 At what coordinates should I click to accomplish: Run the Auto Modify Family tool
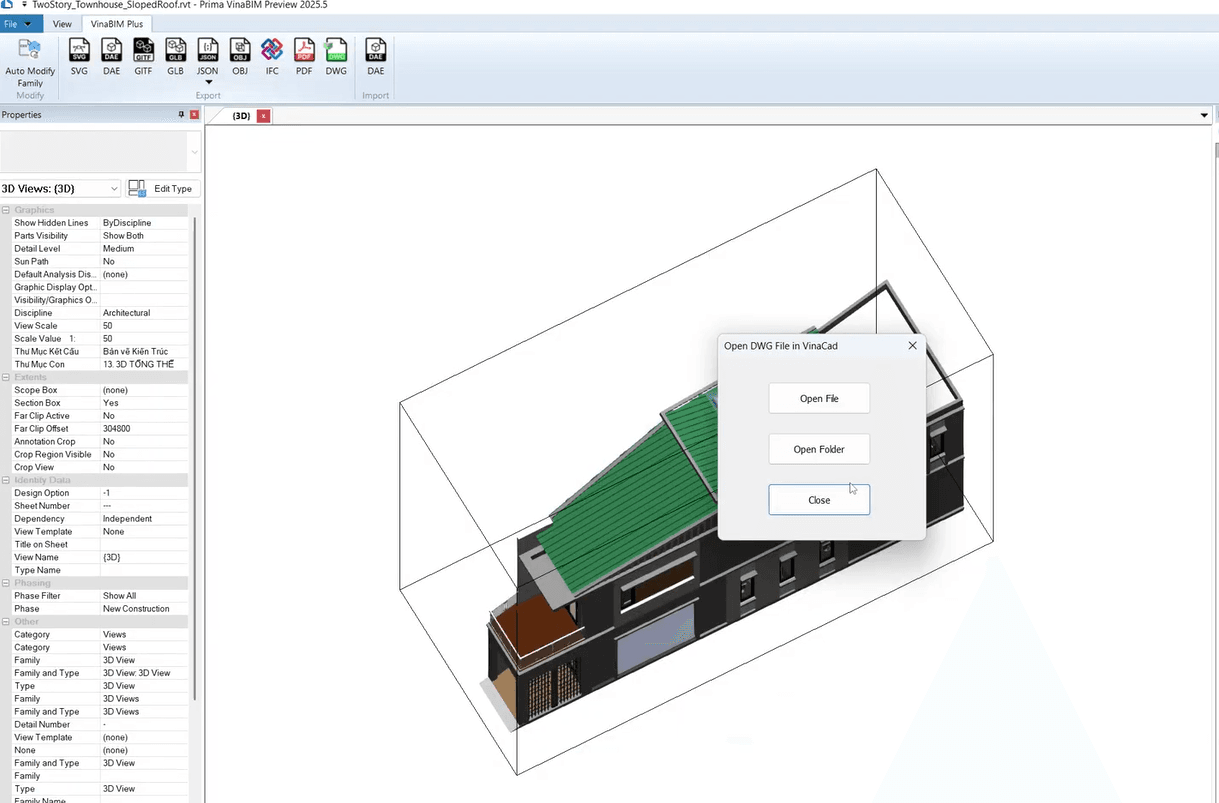coord(30,62)
